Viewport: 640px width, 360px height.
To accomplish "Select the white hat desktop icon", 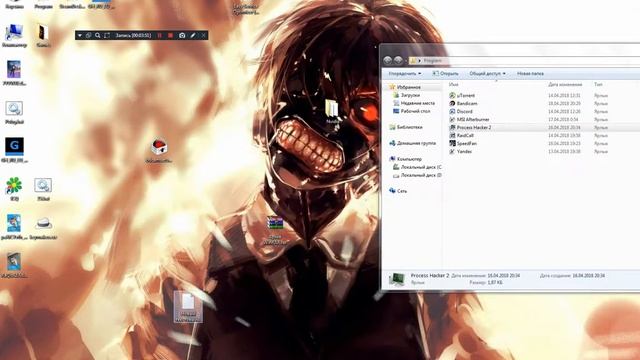I will click(43, 223).
